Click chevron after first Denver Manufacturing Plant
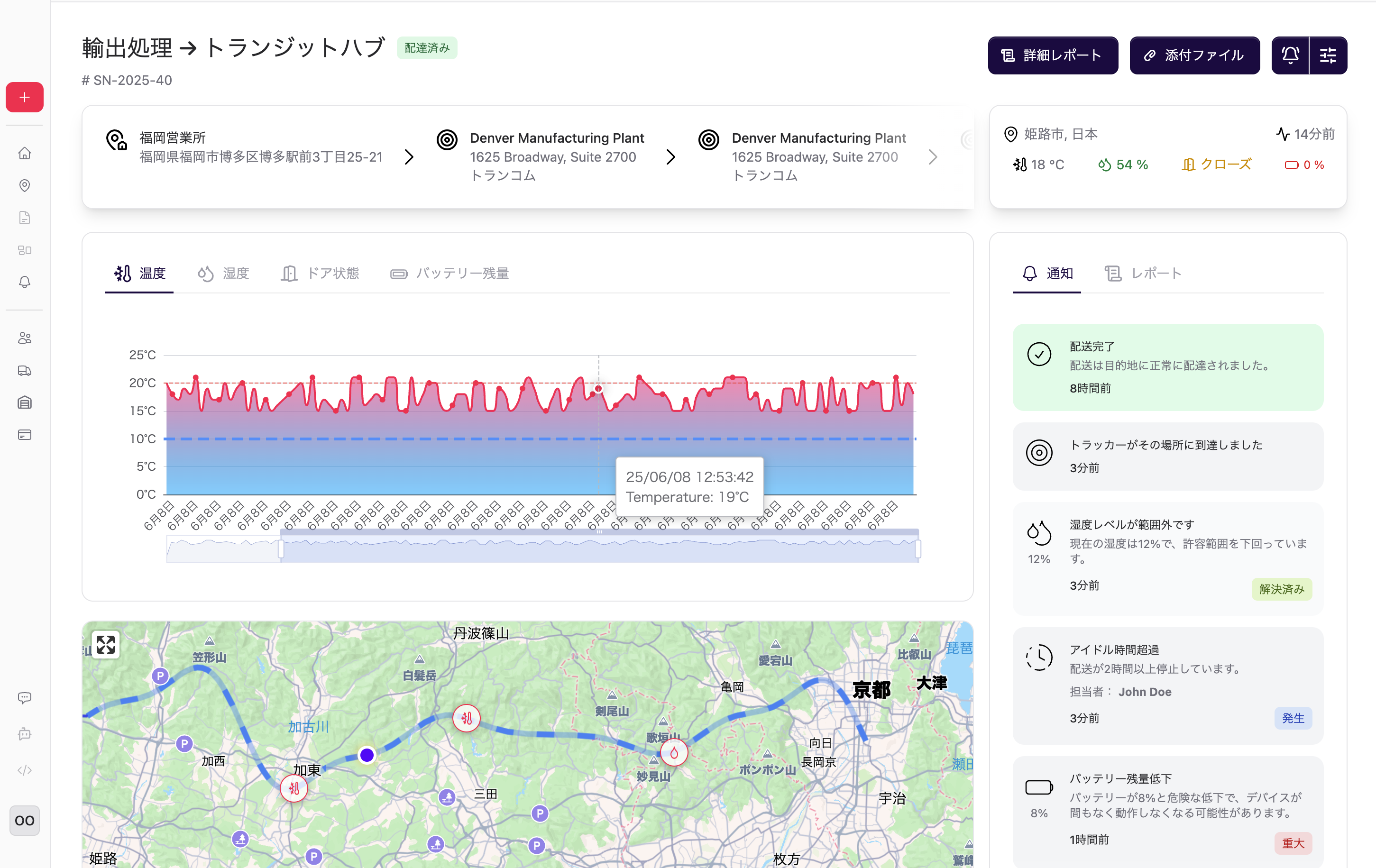Screen dimensions: 1376x868 671,156
